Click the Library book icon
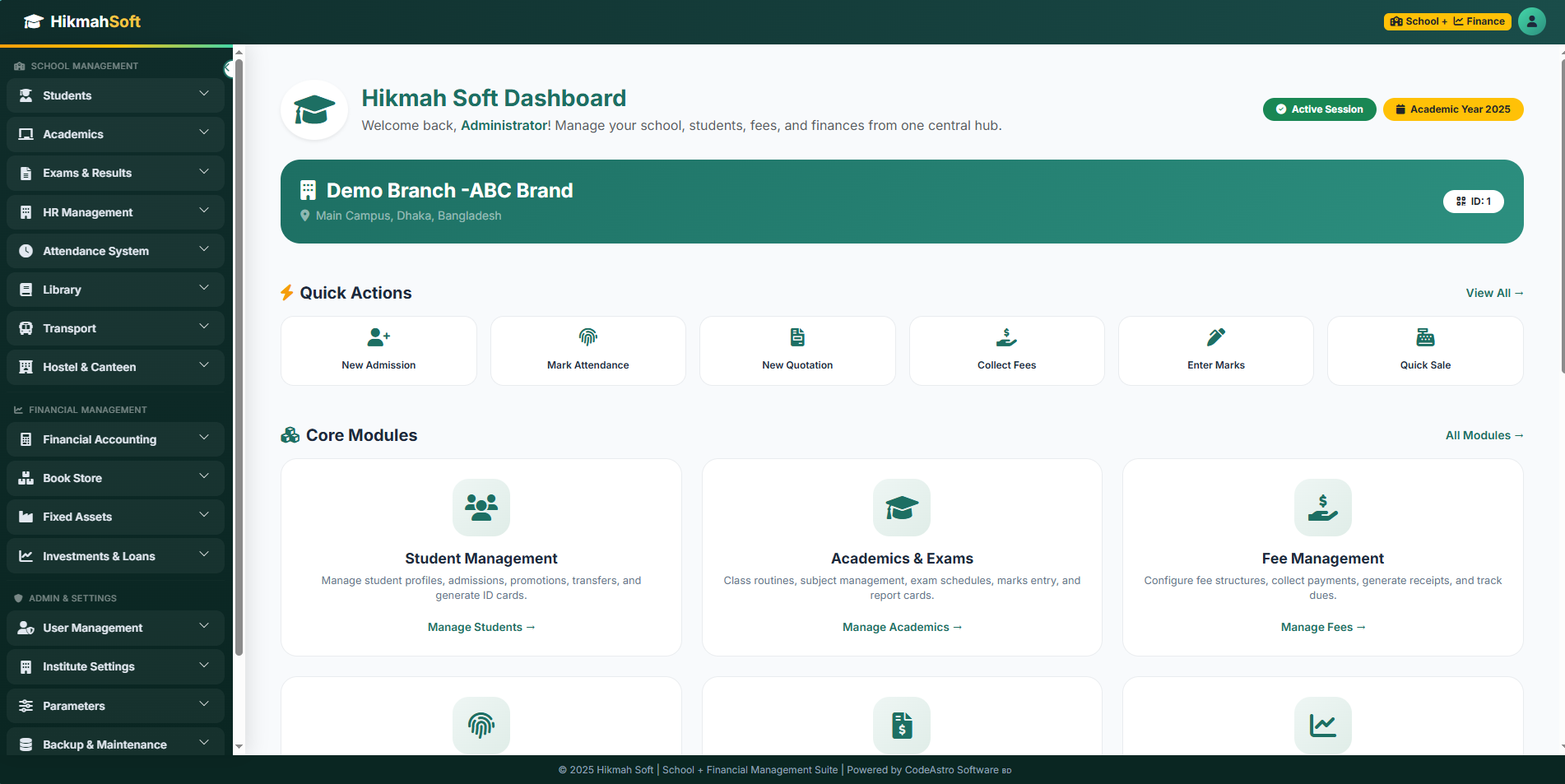Screen dimensions: 1565x784 26,290
